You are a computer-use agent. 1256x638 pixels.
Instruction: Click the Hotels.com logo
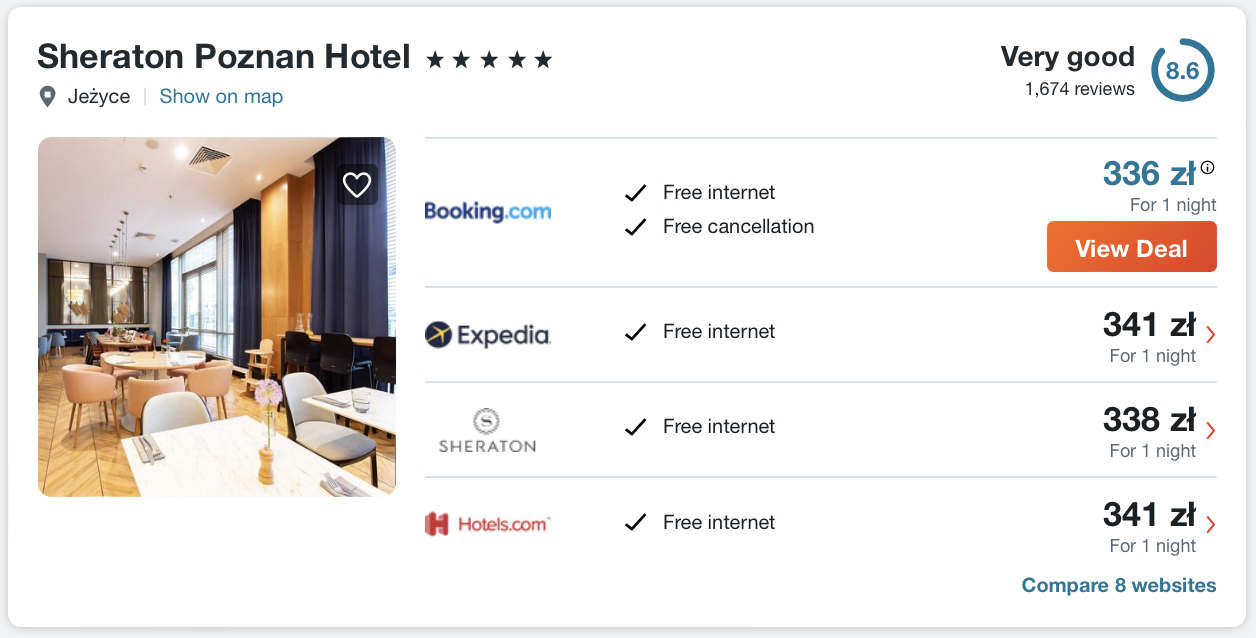coord(487,523)
